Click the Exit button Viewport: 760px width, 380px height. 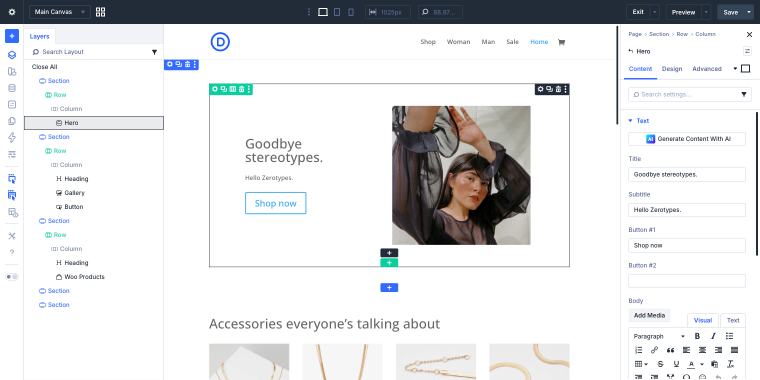point(638,12)
